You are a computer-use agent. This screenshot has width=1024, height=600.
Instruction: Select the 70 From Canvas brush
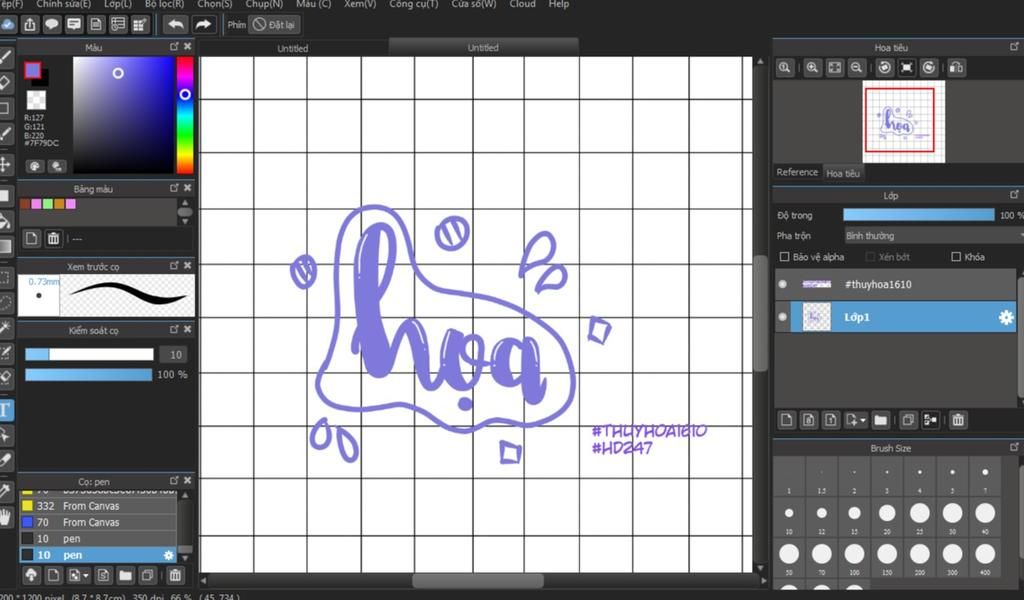98,522
